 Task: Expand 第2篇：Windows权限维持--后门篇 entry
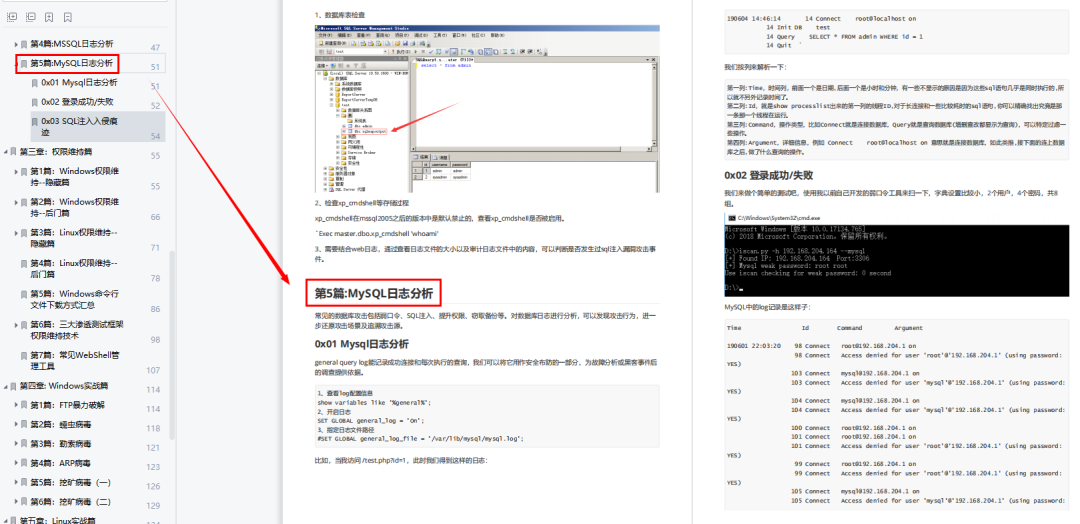[x=16, y=202]
